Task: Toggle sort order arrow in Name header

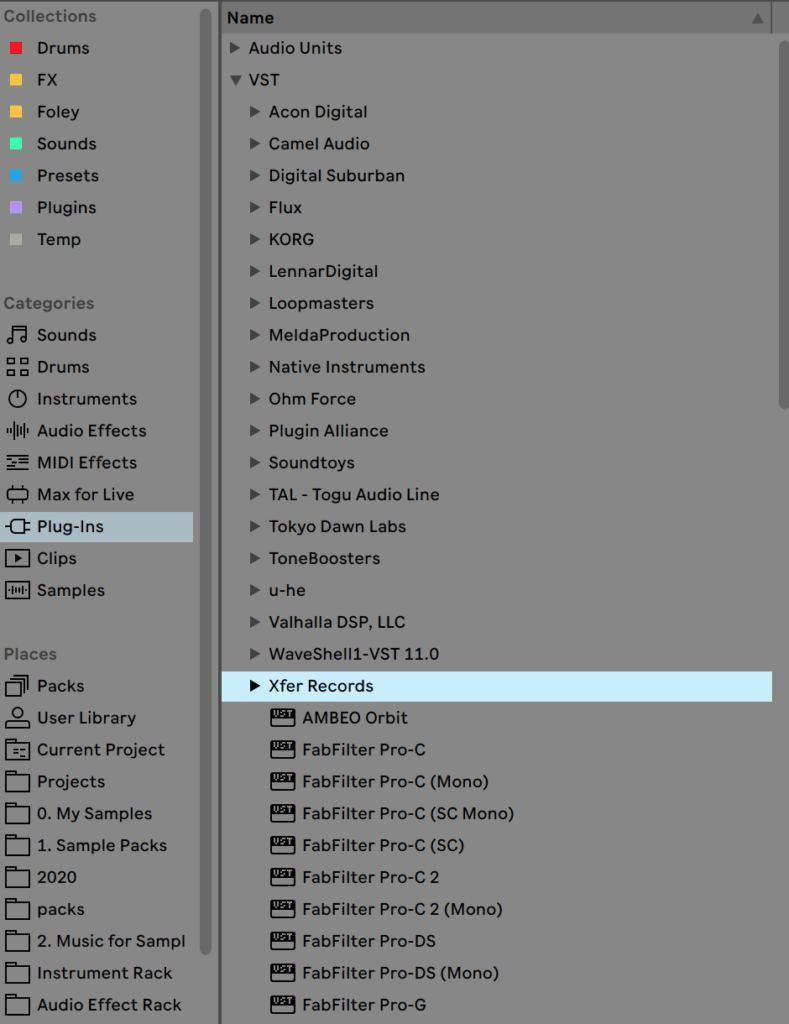Action: (x=758, y=18)
